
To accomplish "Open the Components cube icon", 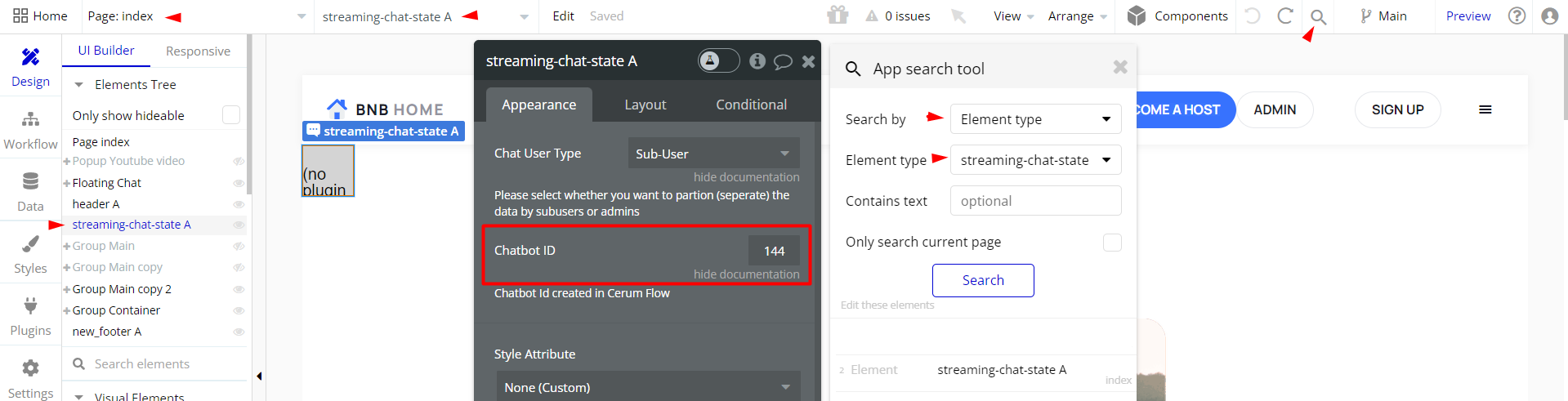I will [1137, 16].
